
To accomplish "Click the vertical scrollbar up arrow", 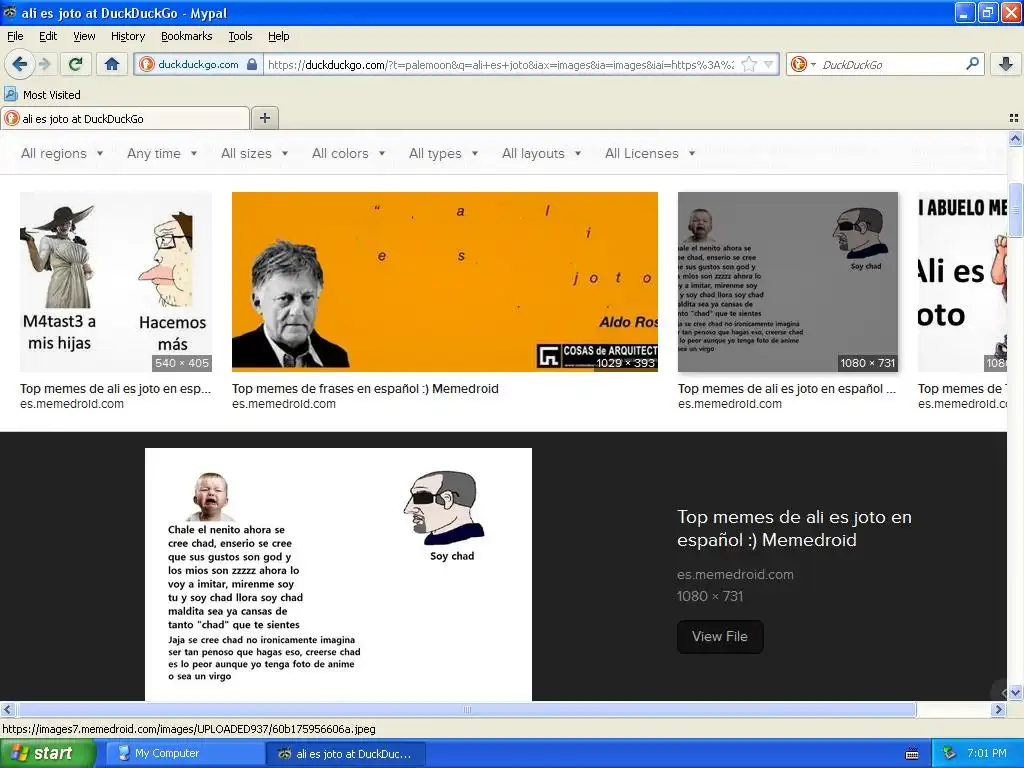I will (1015, 138).
